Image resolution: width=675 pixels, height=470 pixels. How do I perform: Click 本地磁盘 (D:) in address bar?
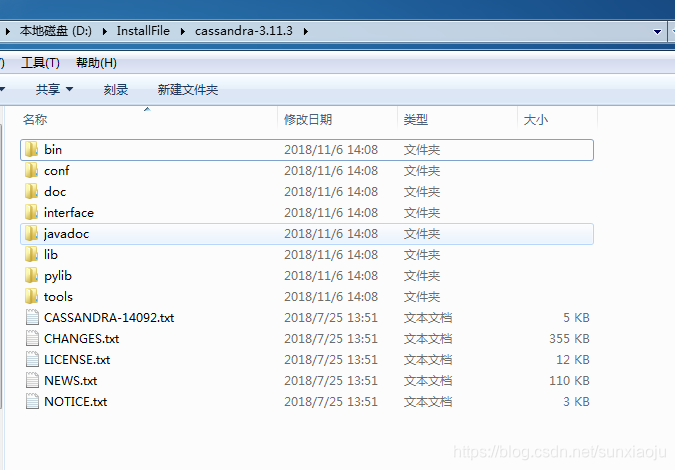[x=56, y=31]
